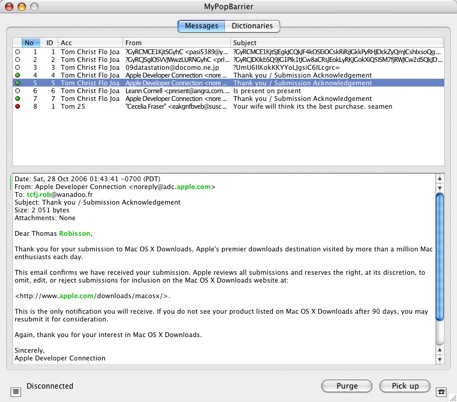Click the green status dot on message 4
This screenshot has width=457, height=402.
[x=17, y=75]
